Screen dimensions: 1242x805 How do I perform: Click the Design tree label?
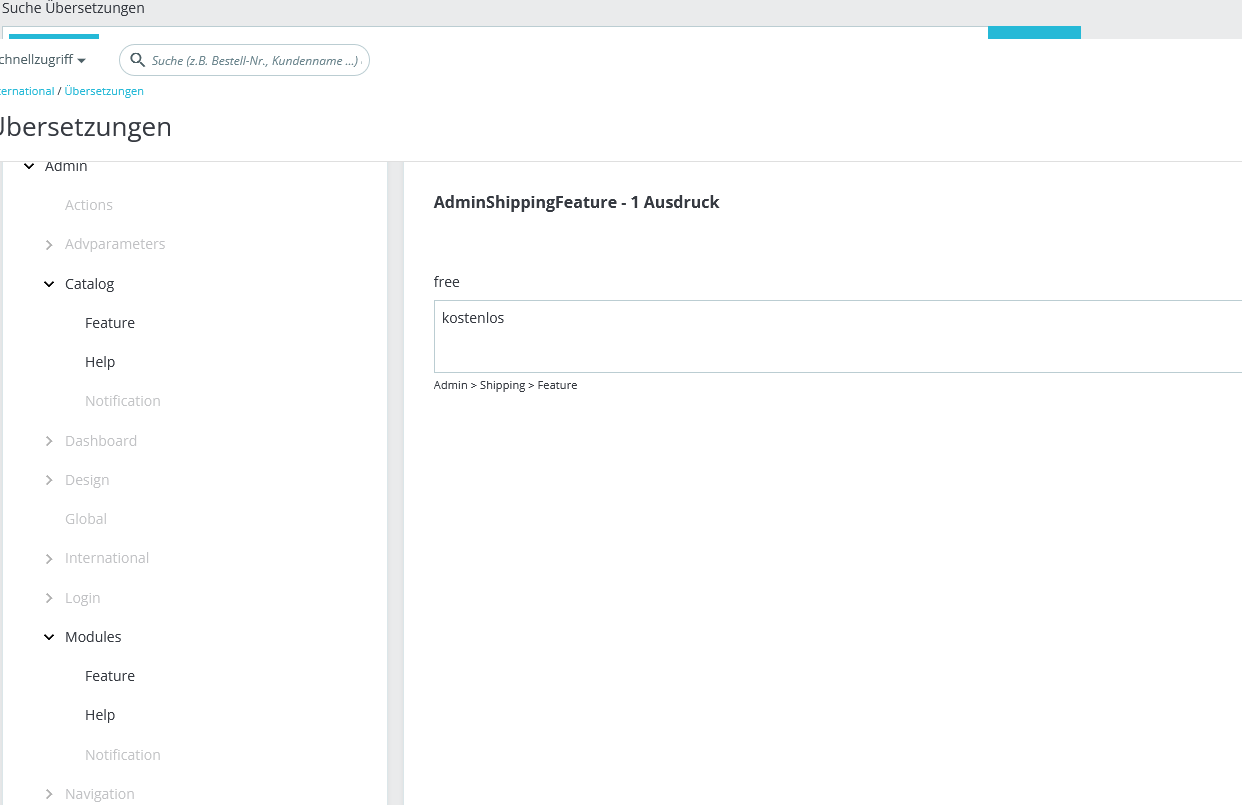pyautogui.click(x=87, y=480)
